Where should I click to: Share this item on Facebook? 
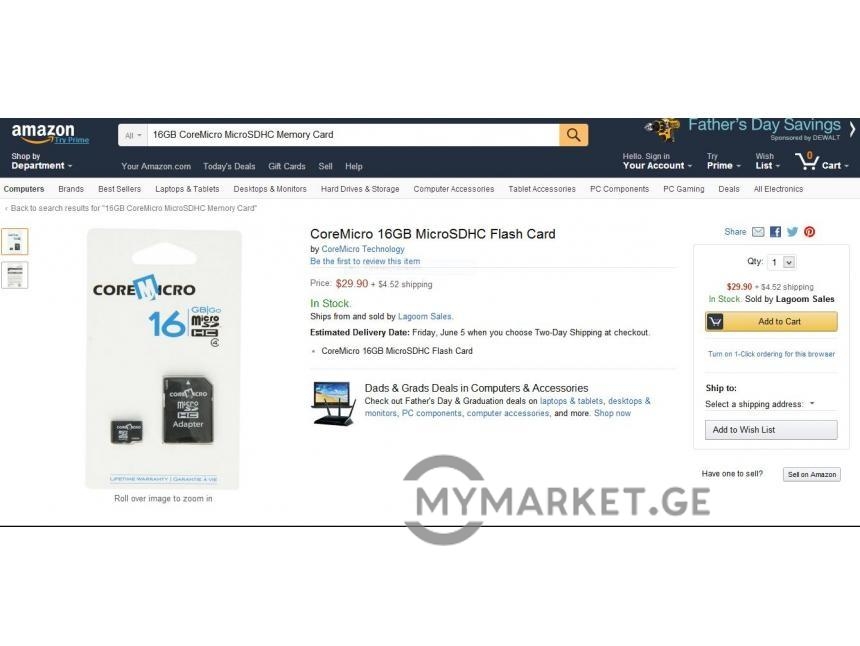tap(775, 232)
